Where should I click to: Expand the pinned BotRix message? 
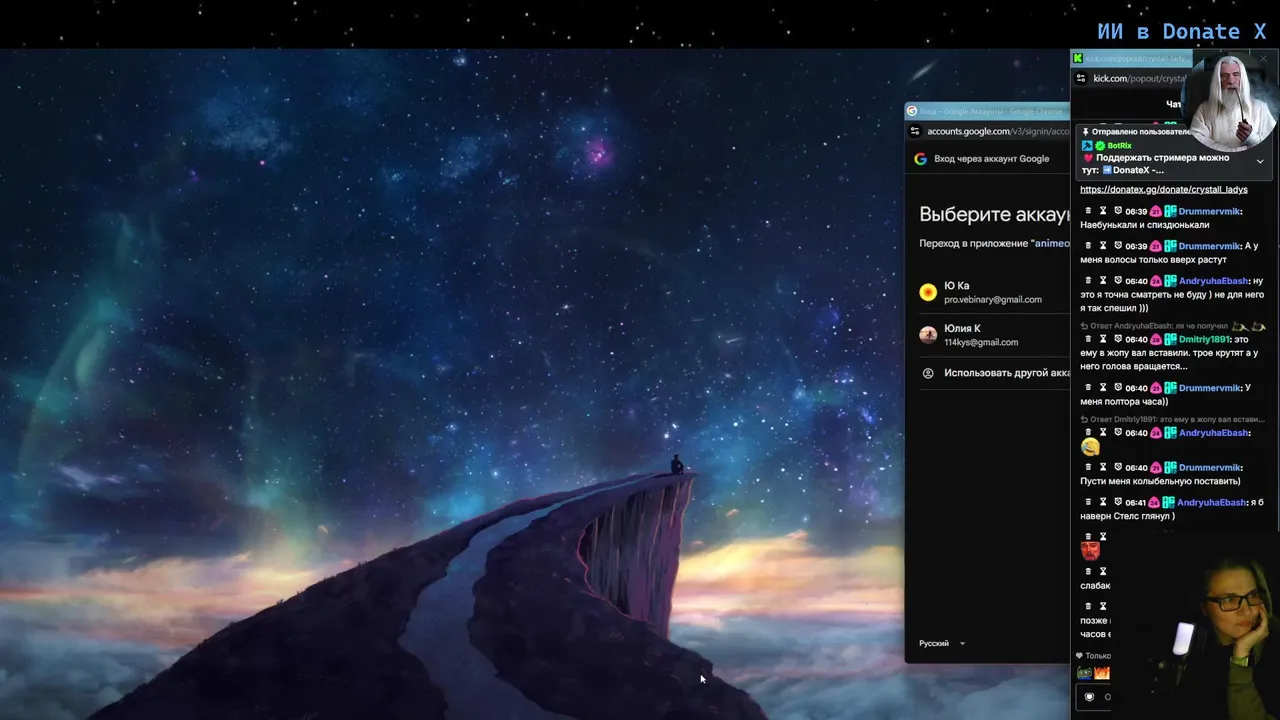pos(1260,161)
